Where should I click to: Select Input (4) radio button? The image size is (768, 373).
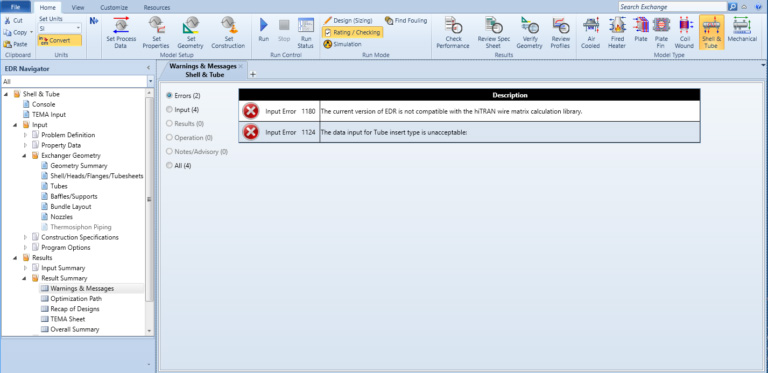pos(169,110)
